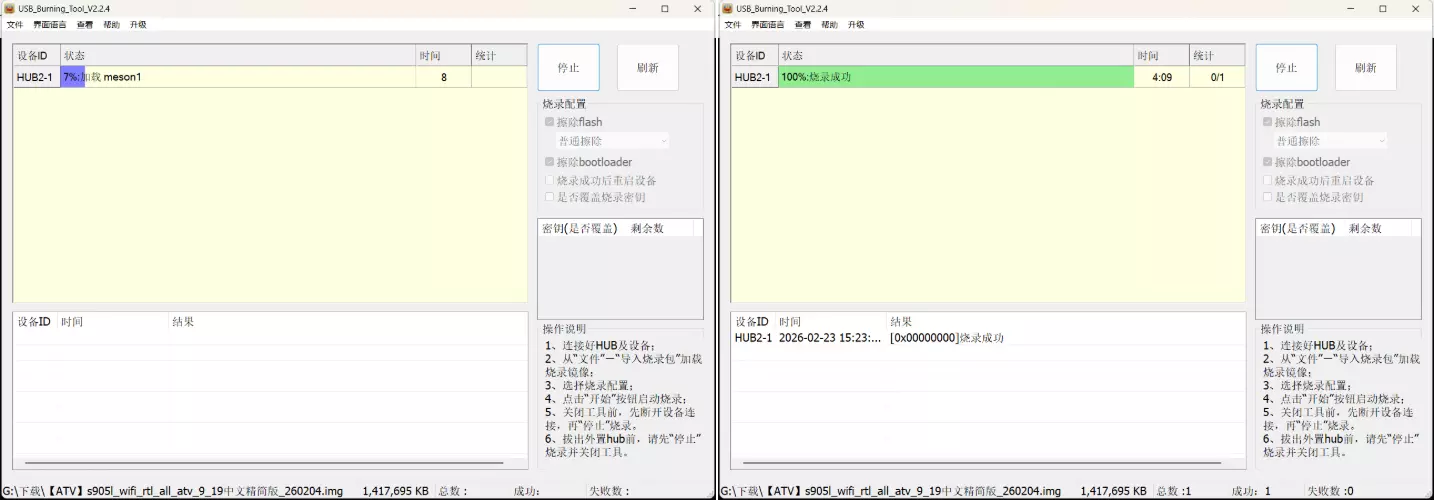The height and width of the screenshot is (500, 1434).
Task: Click app icon in the 100% success window title
Action: (727, 8)
